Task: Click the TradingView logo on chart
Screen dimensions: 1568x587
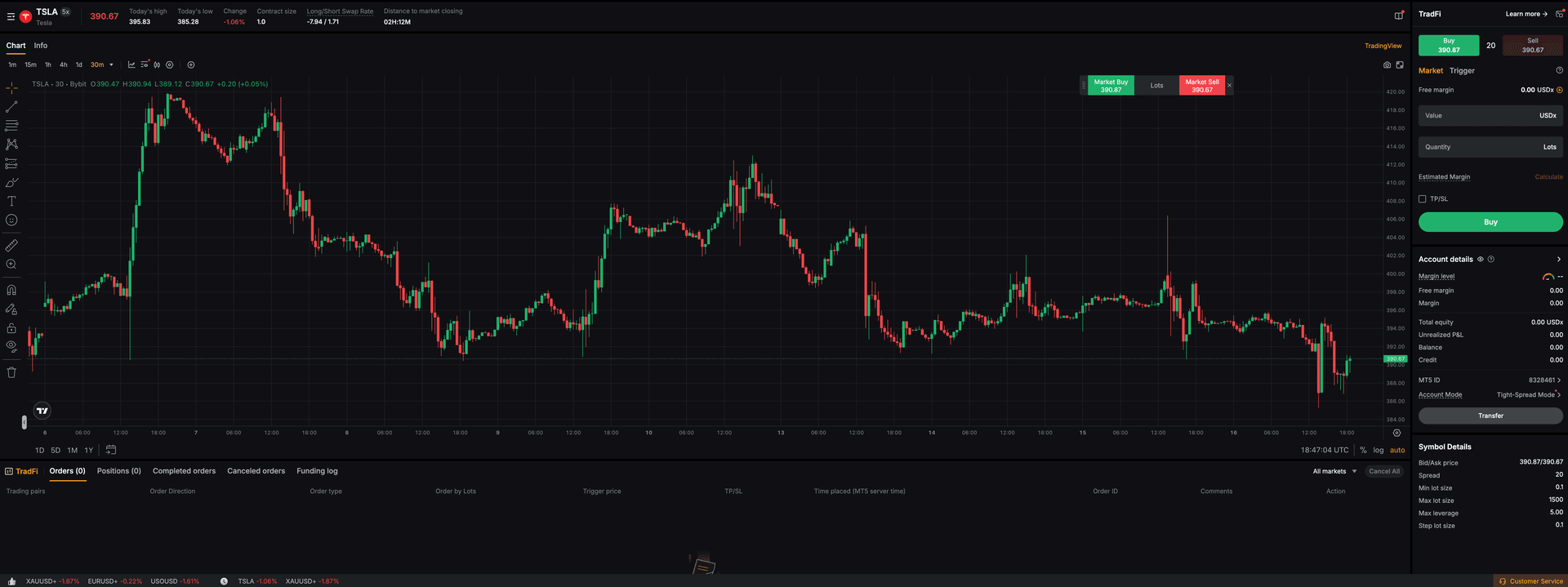Action: point(42,411)
